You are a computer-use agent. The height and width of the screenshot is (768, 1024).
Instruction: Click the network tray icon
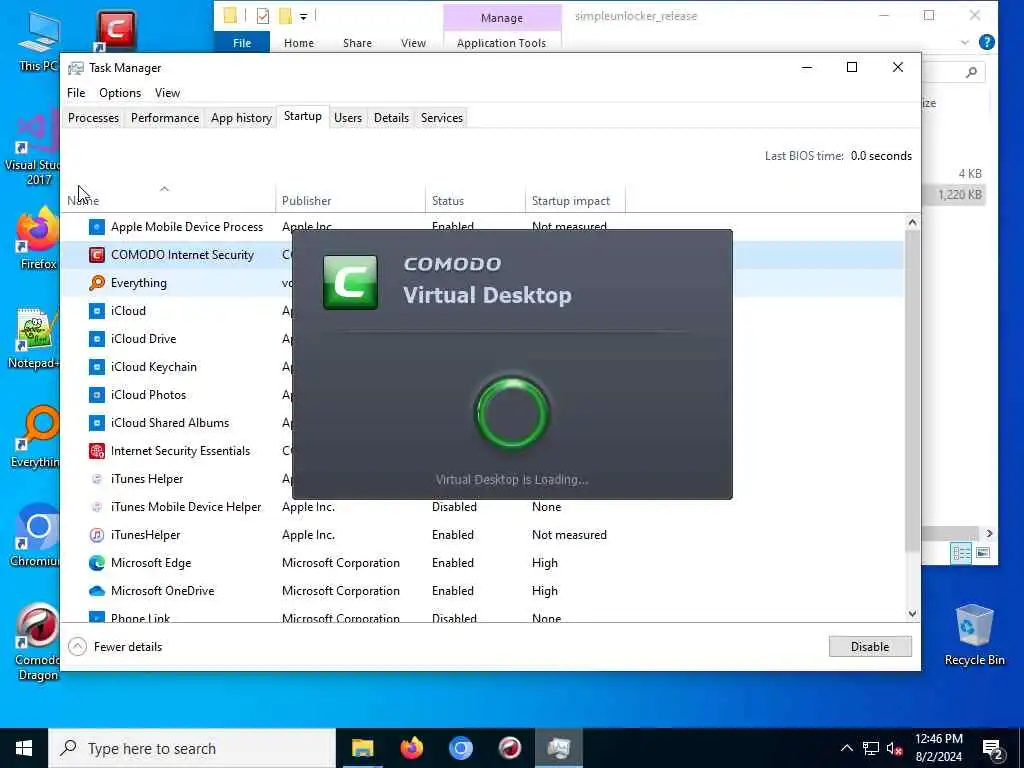pos(871,748)
